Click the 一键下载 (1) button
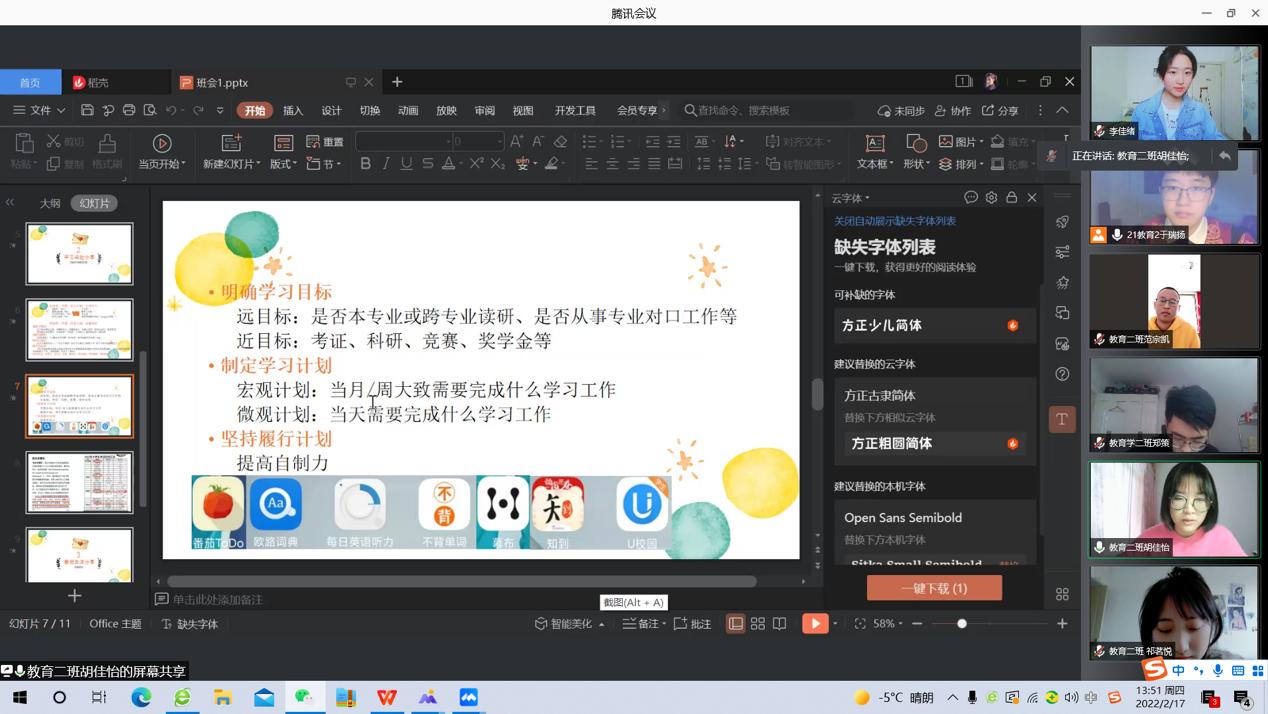 (934, 588)
